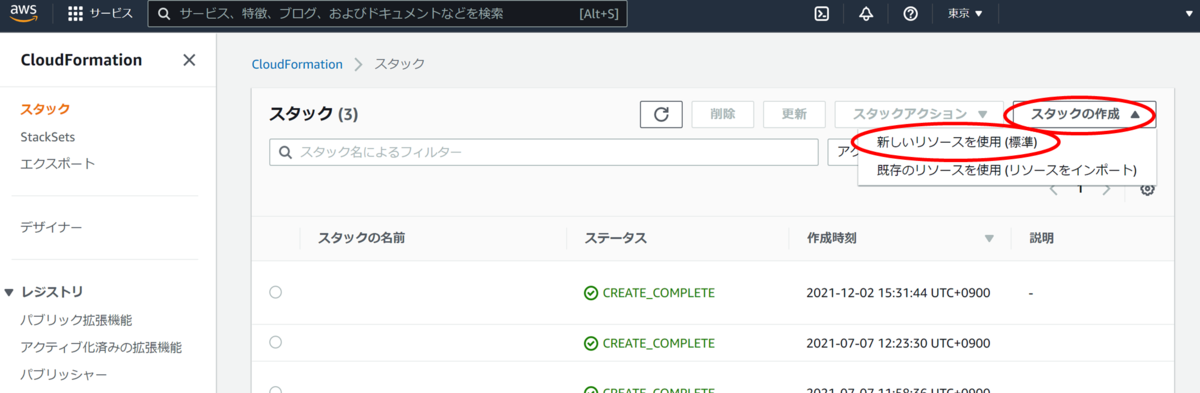Open the services grid menu icon
This screenshot has height=393, width=1200.
coord(75,14)
